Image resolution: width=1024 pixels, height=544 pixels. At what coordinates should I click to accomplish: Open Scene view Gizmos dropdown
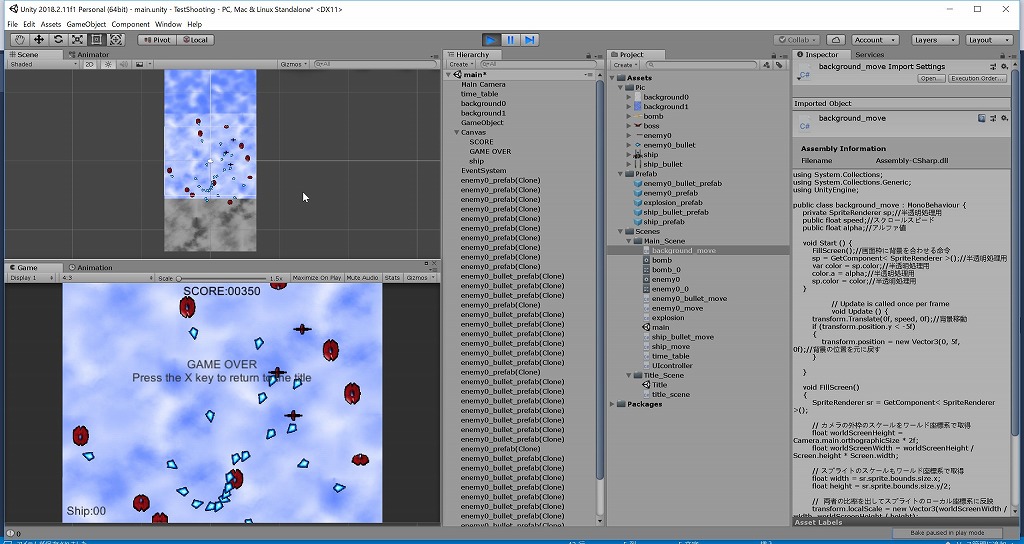tap(293, 64)
